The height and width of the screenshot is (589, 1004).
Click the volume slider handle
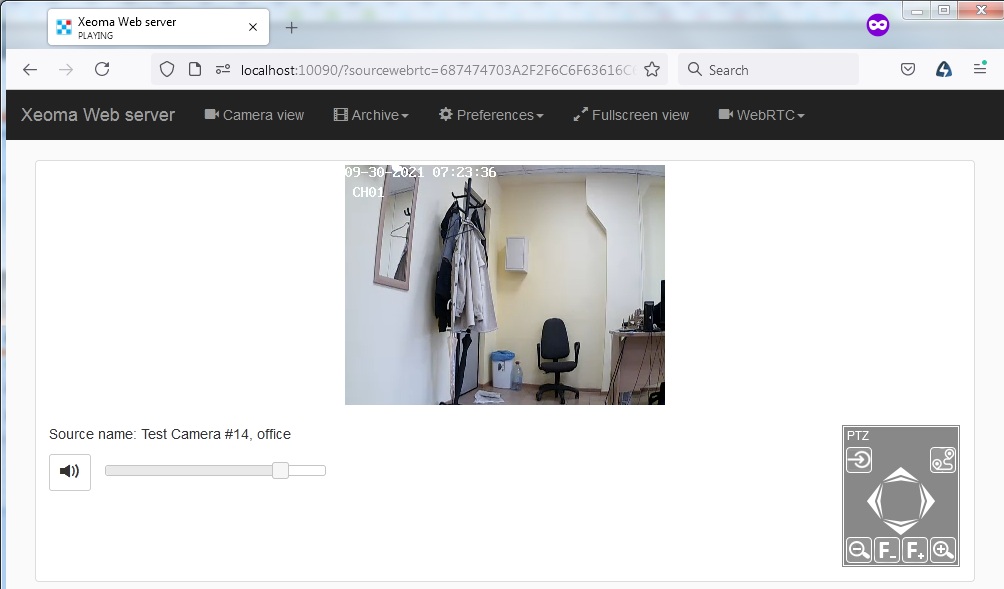coord(280,471)
